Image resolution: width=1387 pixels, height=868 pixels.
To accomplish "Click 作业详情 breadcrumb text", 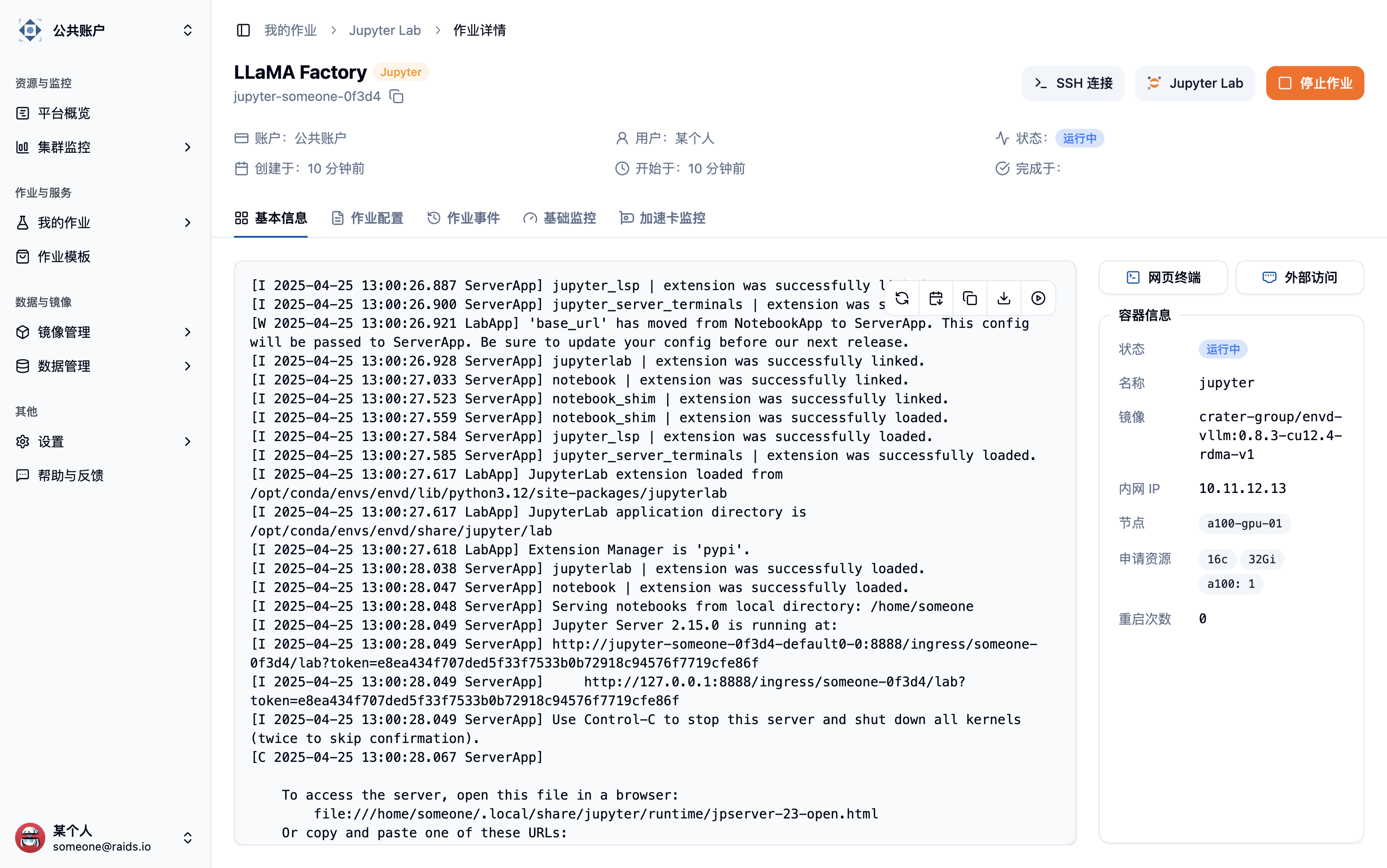I will [479, 30].
